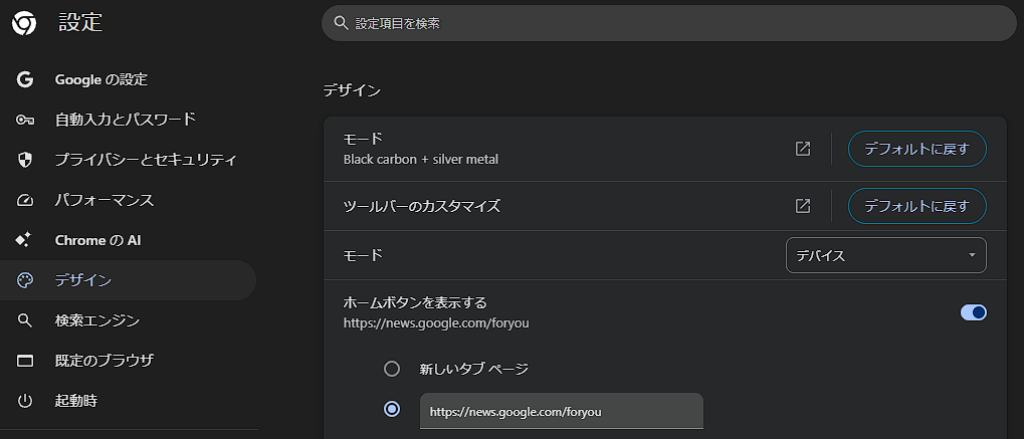Viewport: 1024px width, 439px height.
Task: Click the search magnifier icon in settings search bar
Action: pos(340,23)
